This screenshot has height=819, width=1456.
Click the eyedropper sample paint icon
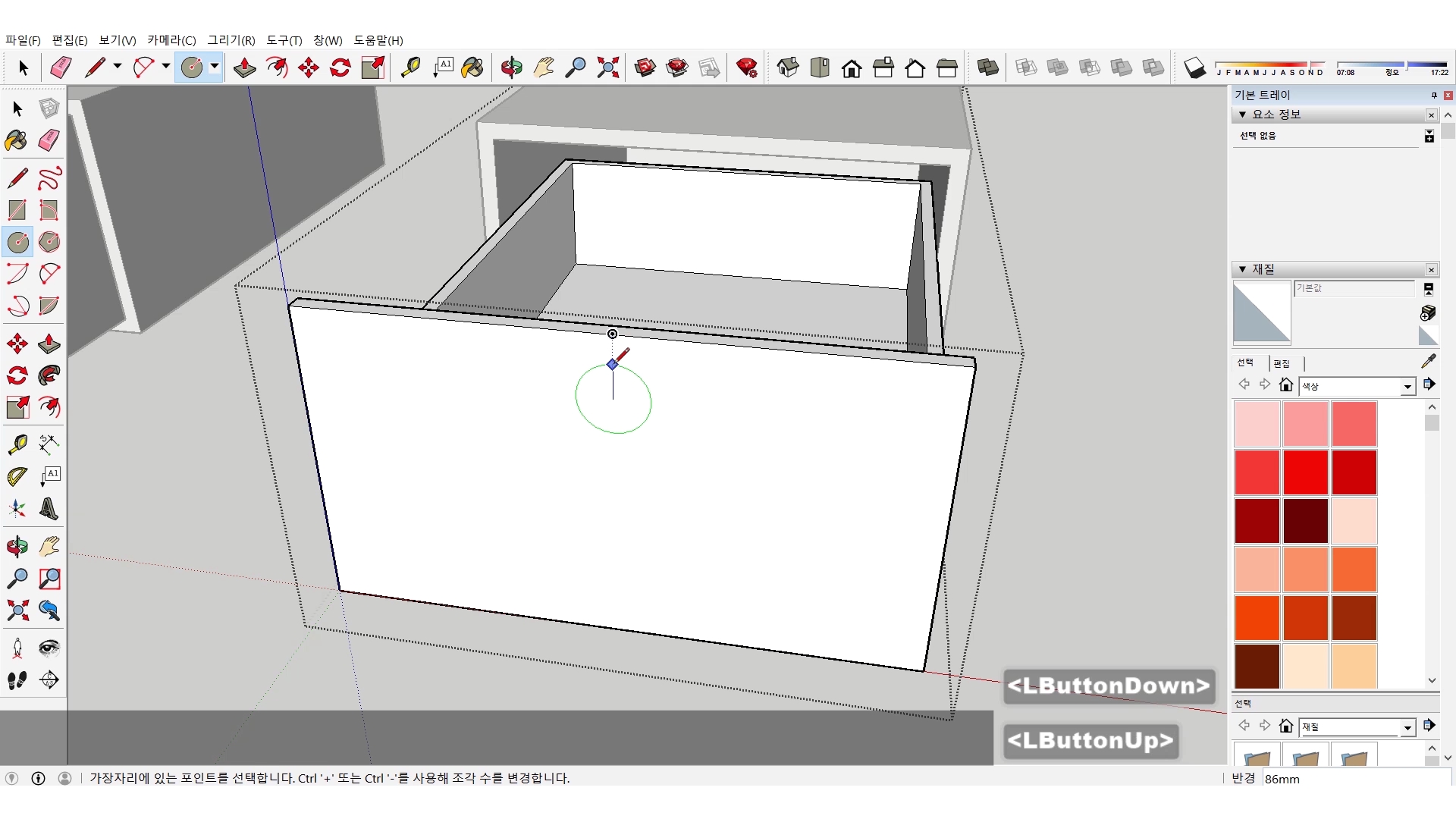point(1428,362)
